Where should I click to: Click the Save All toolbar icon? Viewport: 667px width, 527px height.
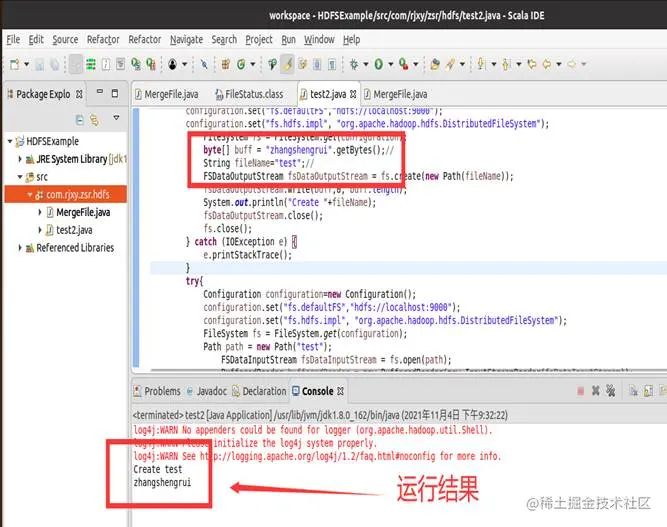(54, 64)
